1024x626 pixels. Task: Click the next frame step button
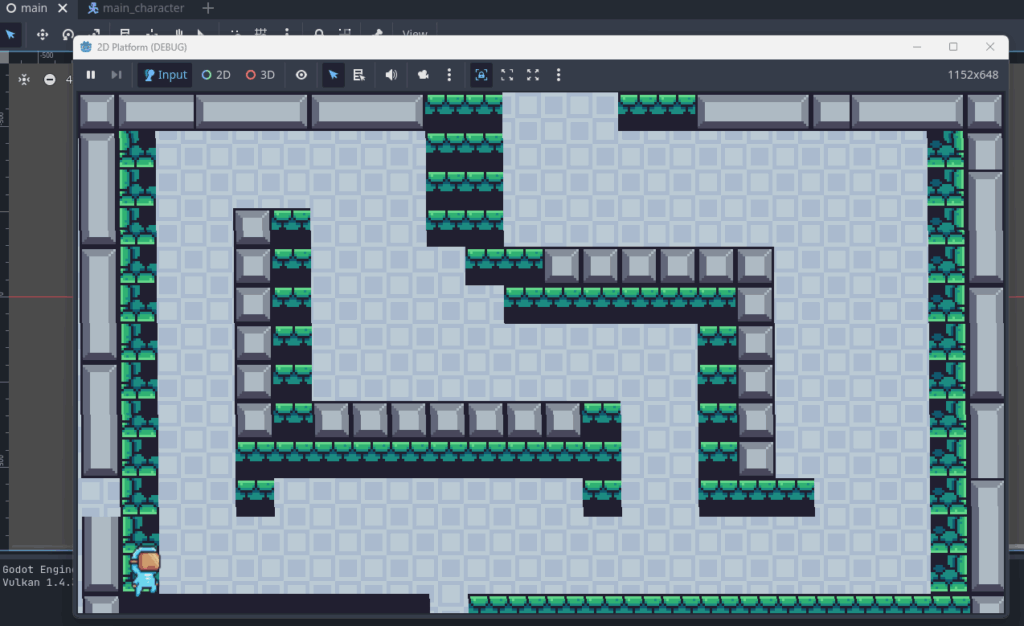click(117, 75)
